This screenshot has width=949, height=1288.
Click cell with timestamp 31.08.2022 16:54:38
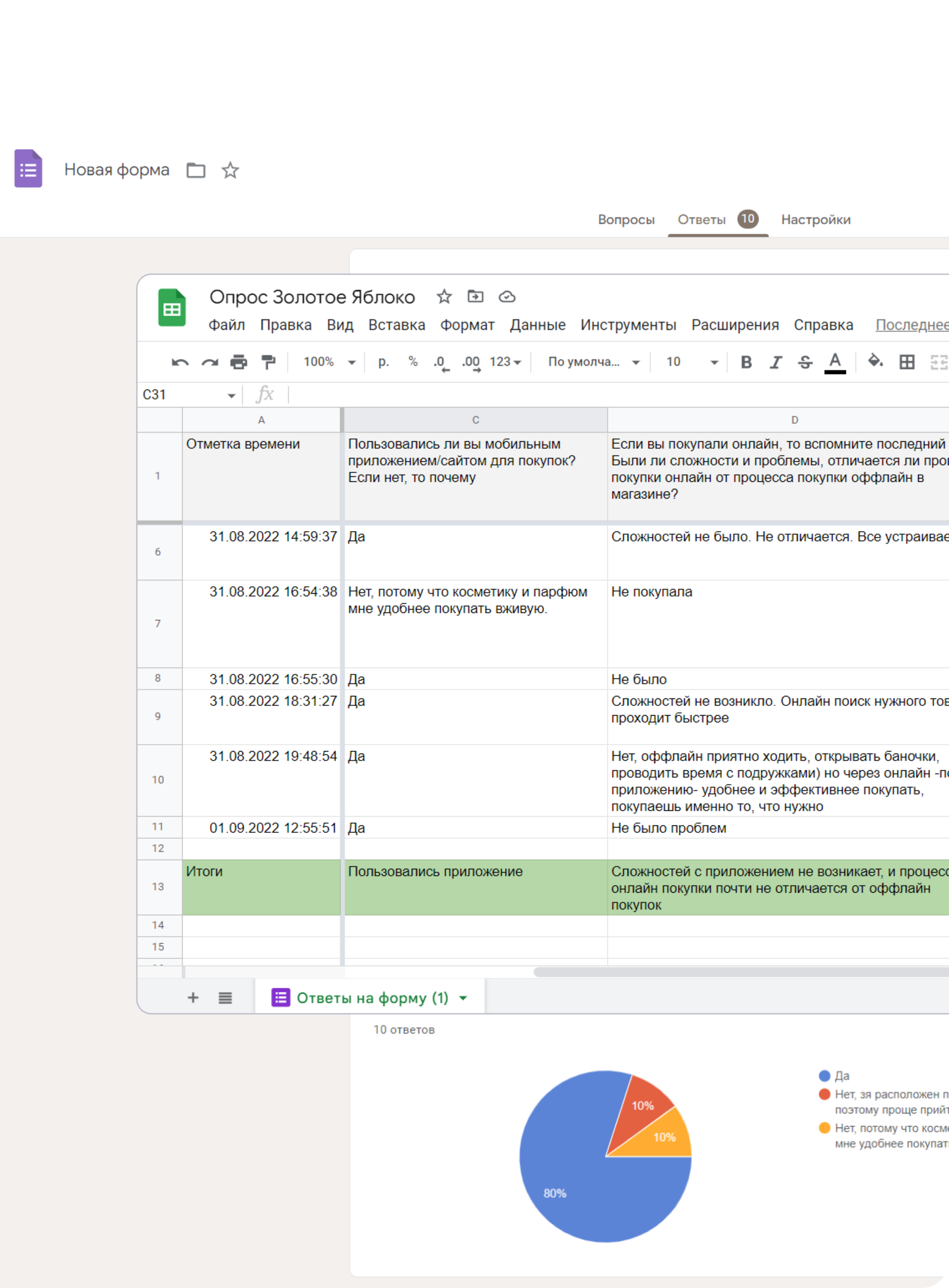pyautogui.click(x=262, y=624)
